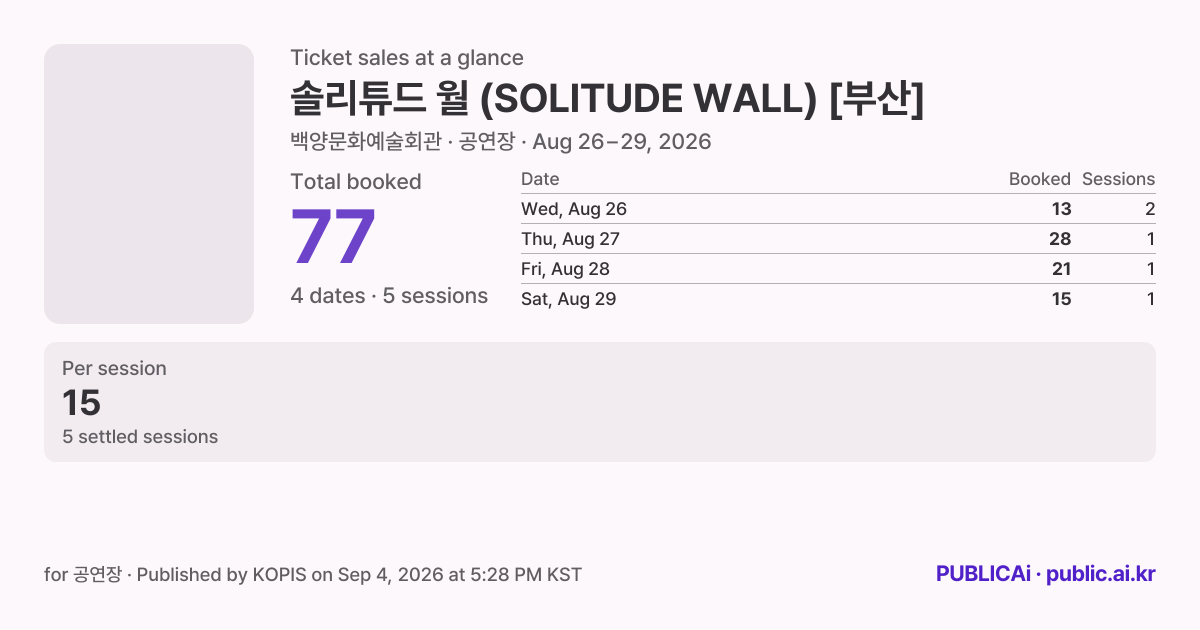This screenshot has width=1200, height=630.
Task: Click the Ticket sales at a glance heading
Action: tap(407, 58)
